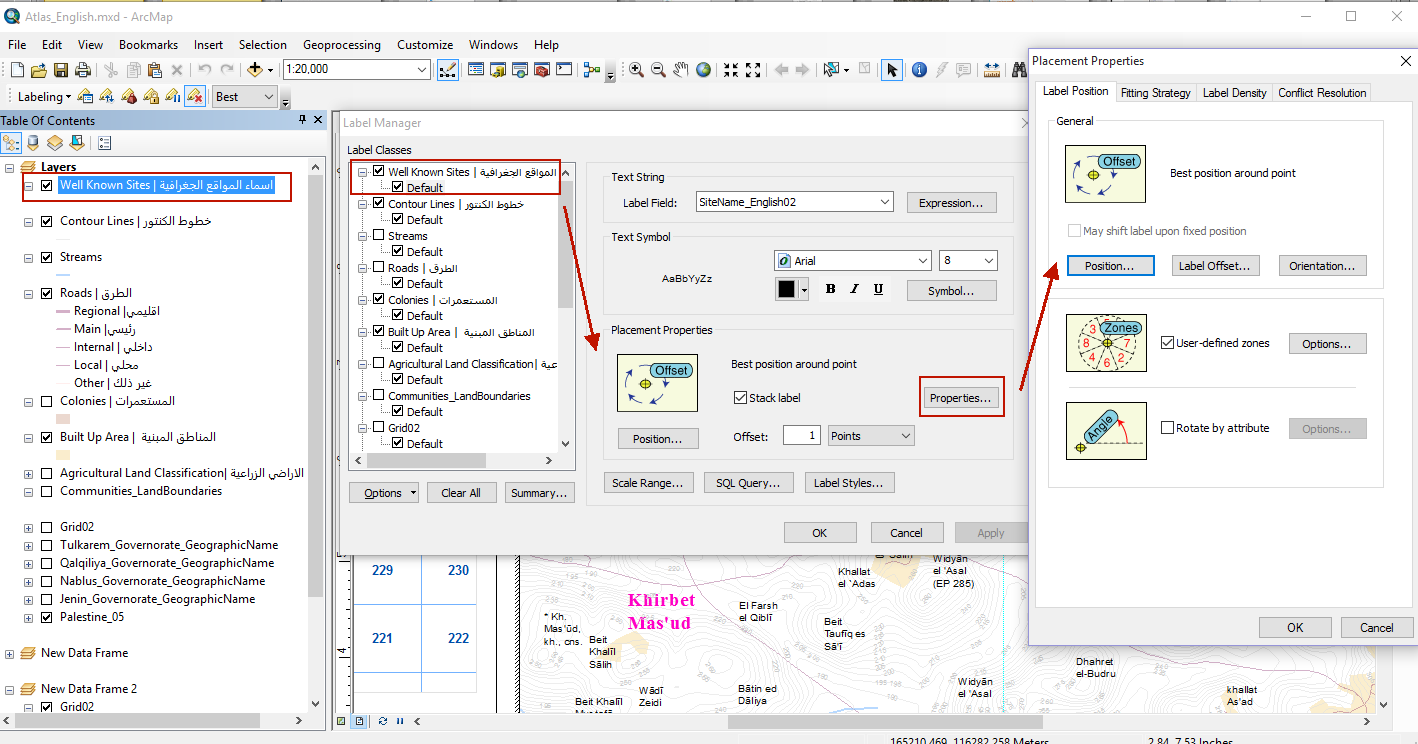1418x744 pixels.
Task: Open the Arial font dropdown
Action: click(x=852, y=261)
